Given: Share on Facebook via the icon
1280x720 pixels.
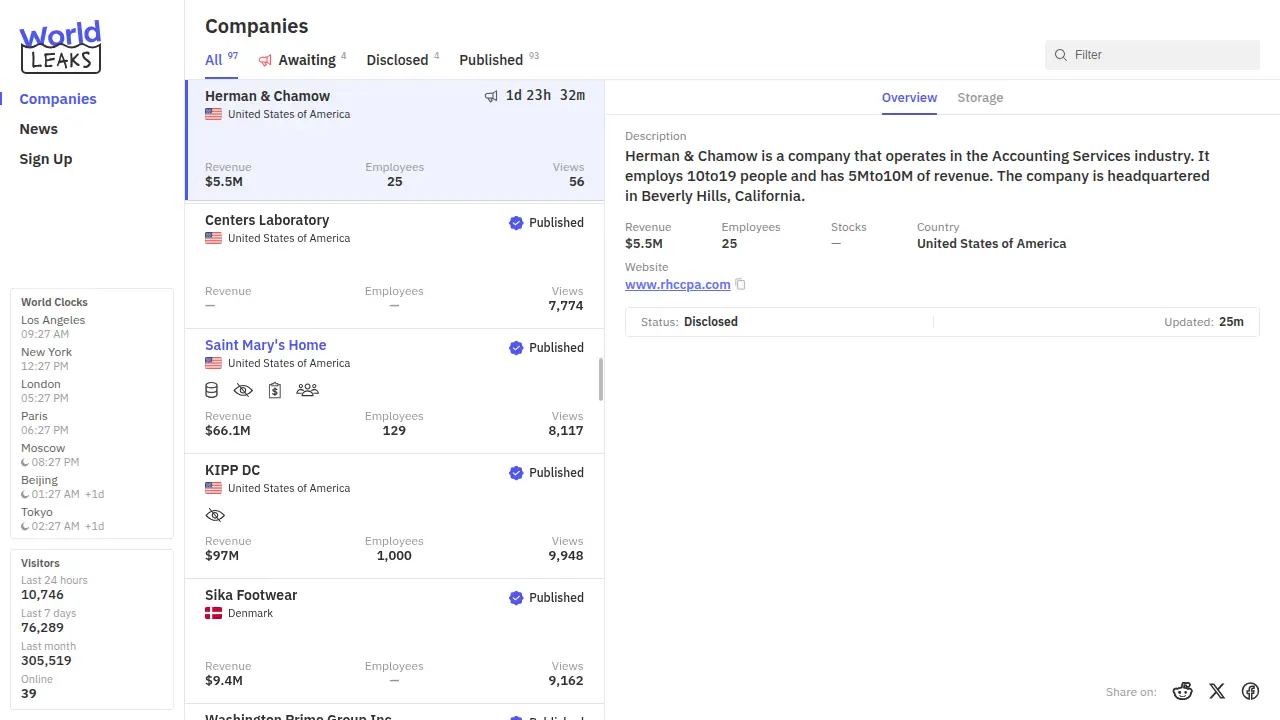Looking at the screenshot, I should click(1250, 691).
